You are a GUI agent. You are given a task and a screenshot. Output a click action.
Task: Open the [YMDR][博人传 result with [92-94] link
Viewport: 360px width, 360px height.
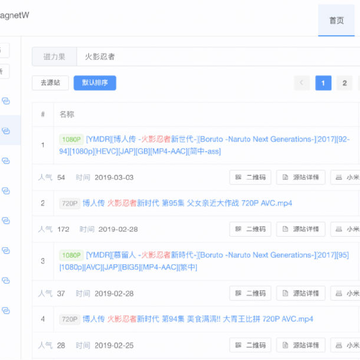pyautogui.click(x=205, y=145)
